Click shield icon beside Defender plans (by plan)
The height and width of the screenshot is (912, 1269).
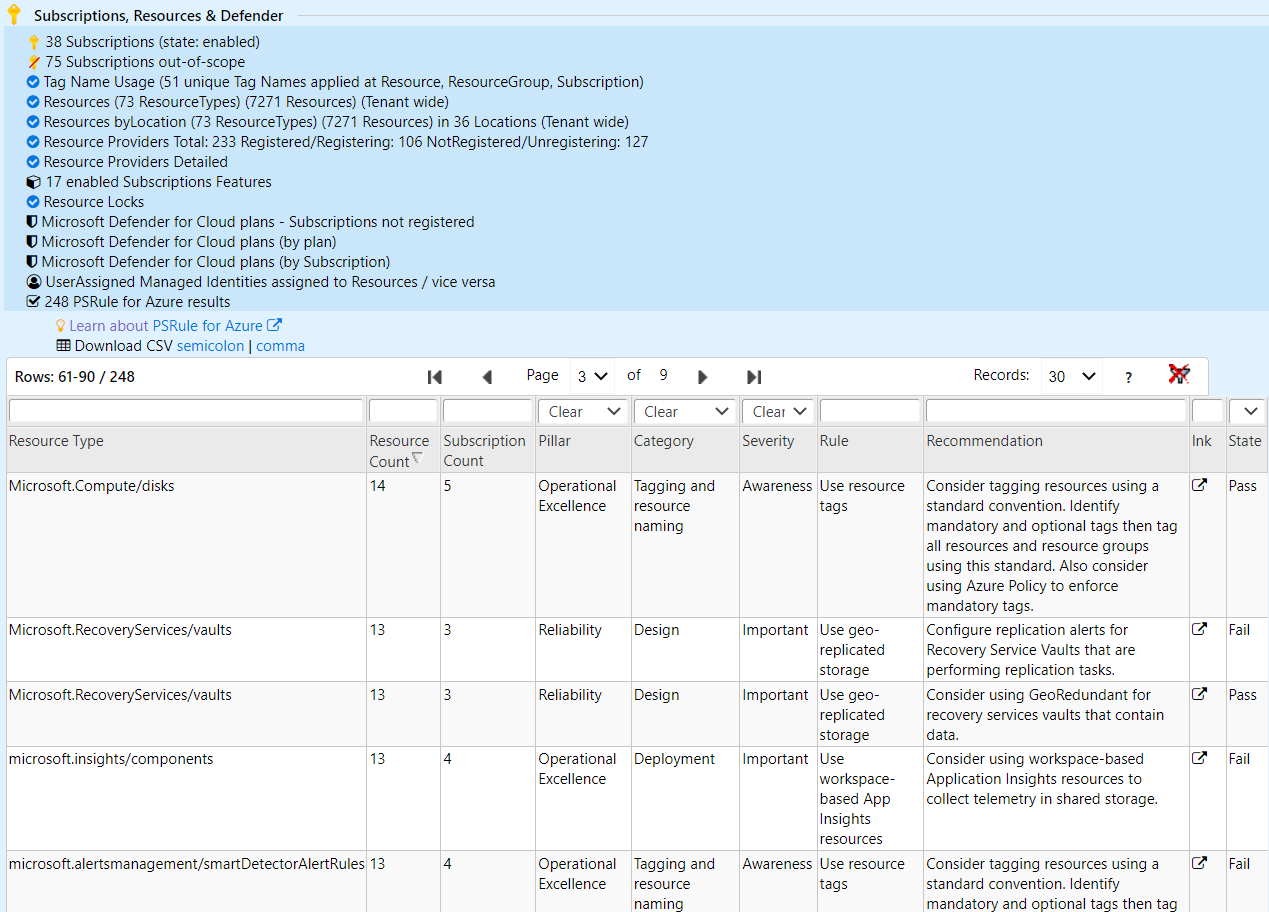pos(32,242)
